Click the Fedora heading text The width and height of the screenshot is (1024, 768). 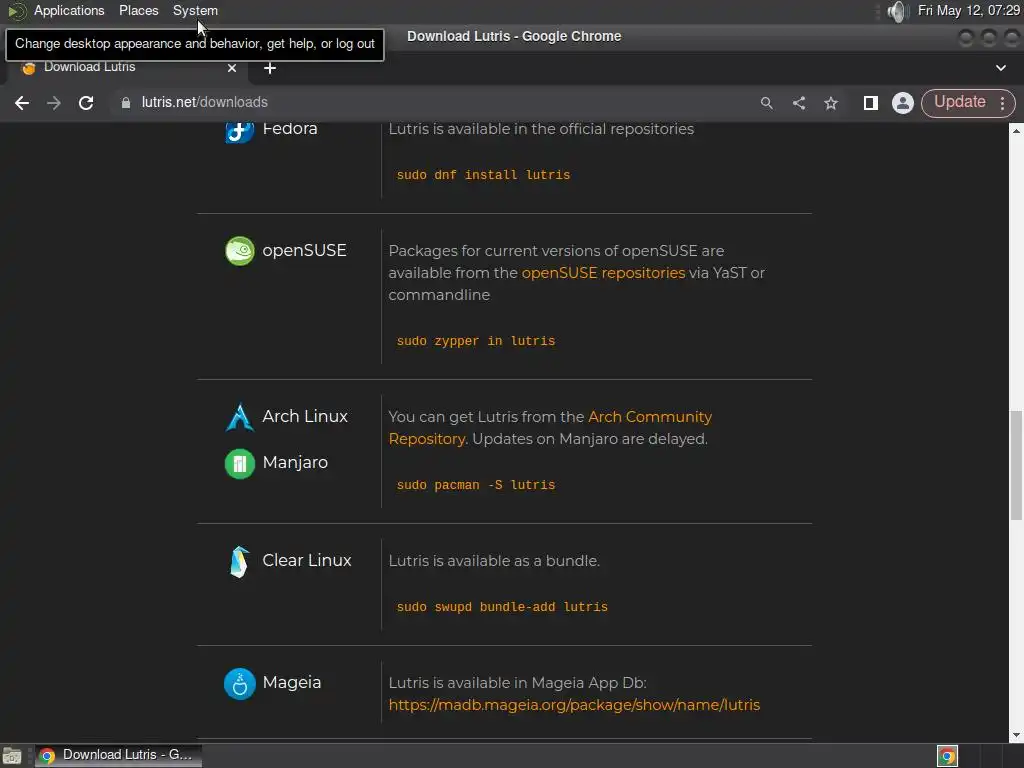pos(290,129)
